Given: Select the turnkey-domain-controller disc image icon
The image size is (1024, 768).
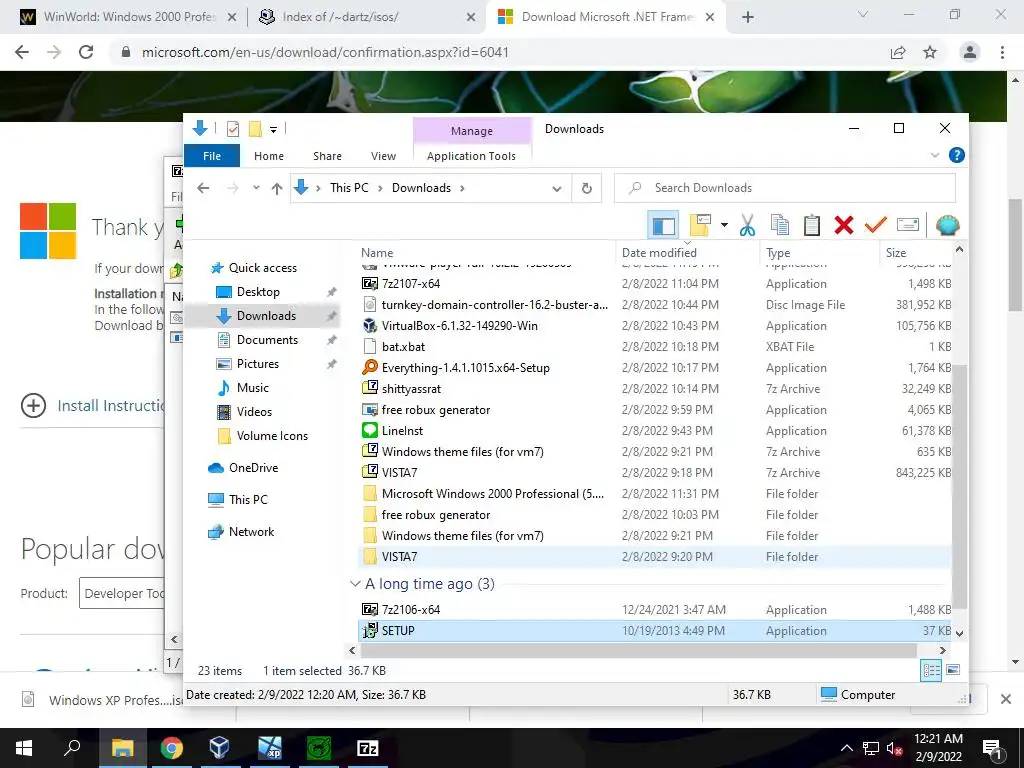Looking at the screenshot, I should pyautogui.click(x=370, y=305).
